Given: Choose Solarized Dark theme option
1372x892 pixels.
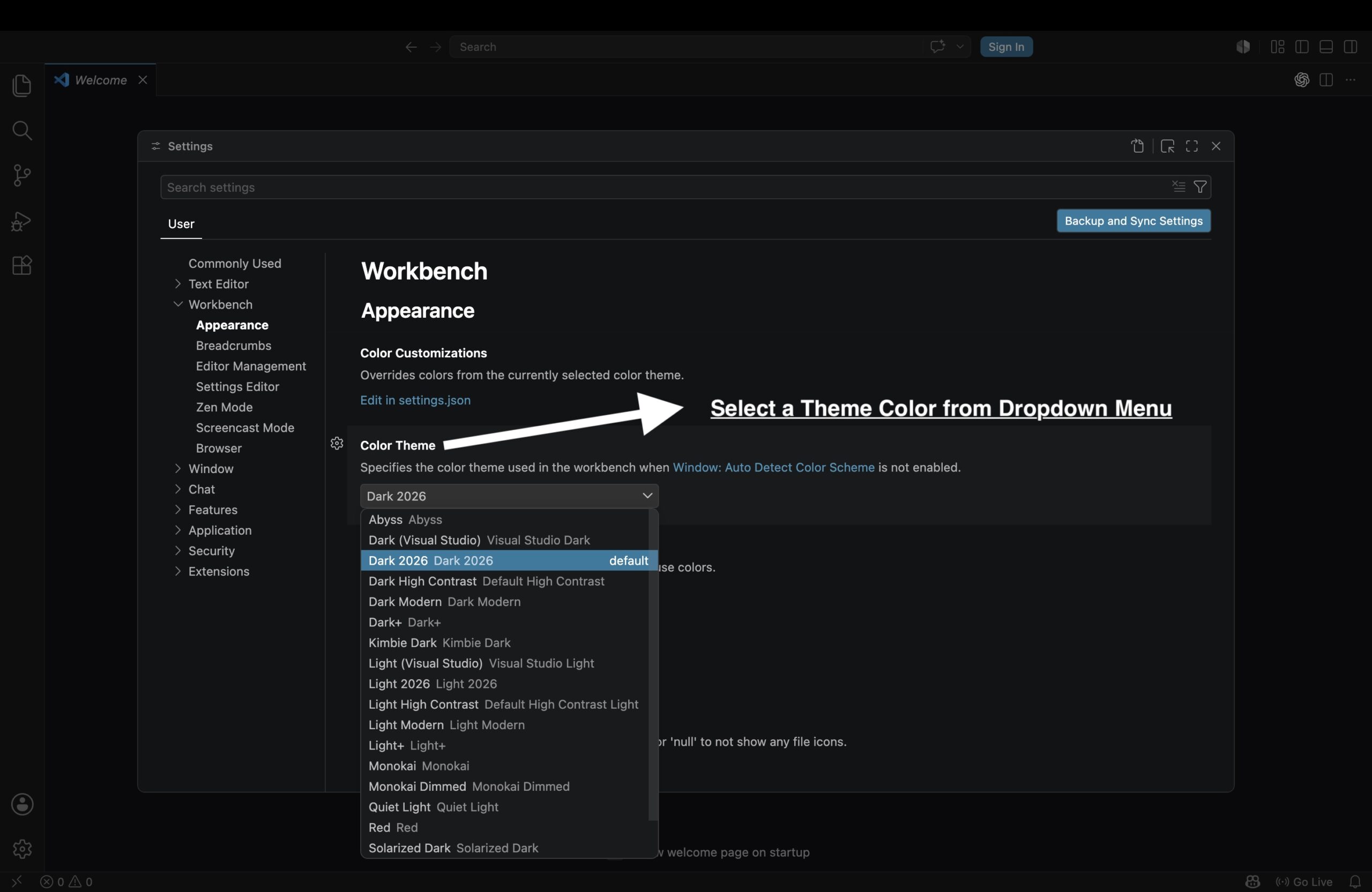Looking at the screenshot, I should pyautogui.click(x=504, y=848).
